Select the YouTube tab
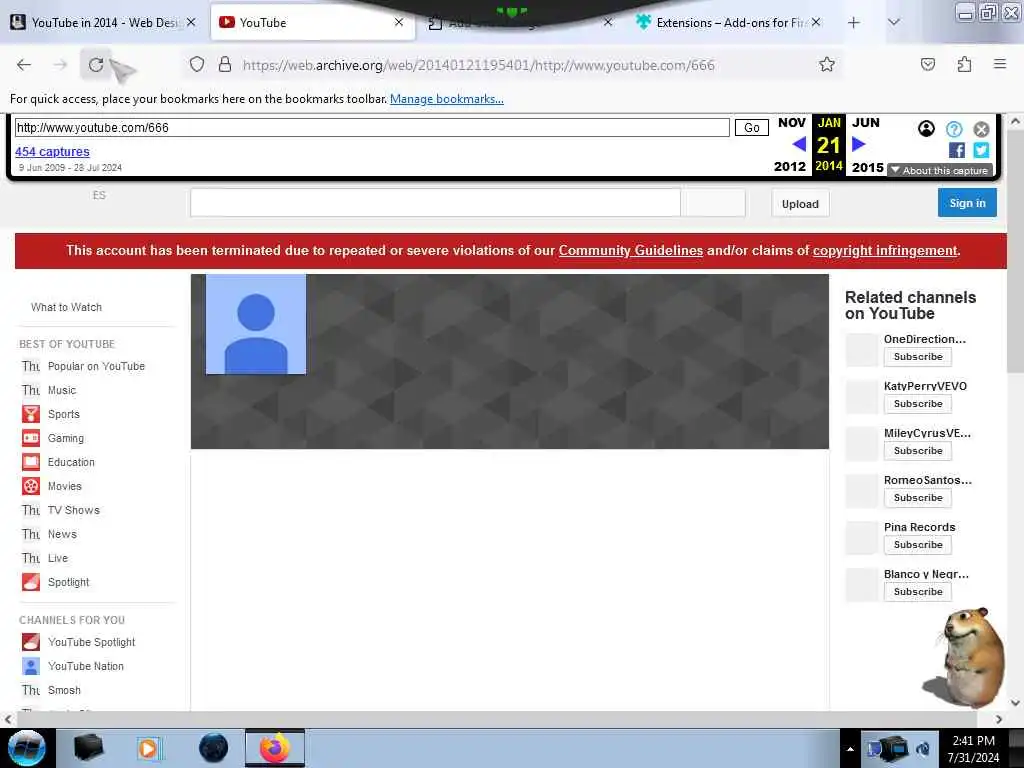 [312, 23]
